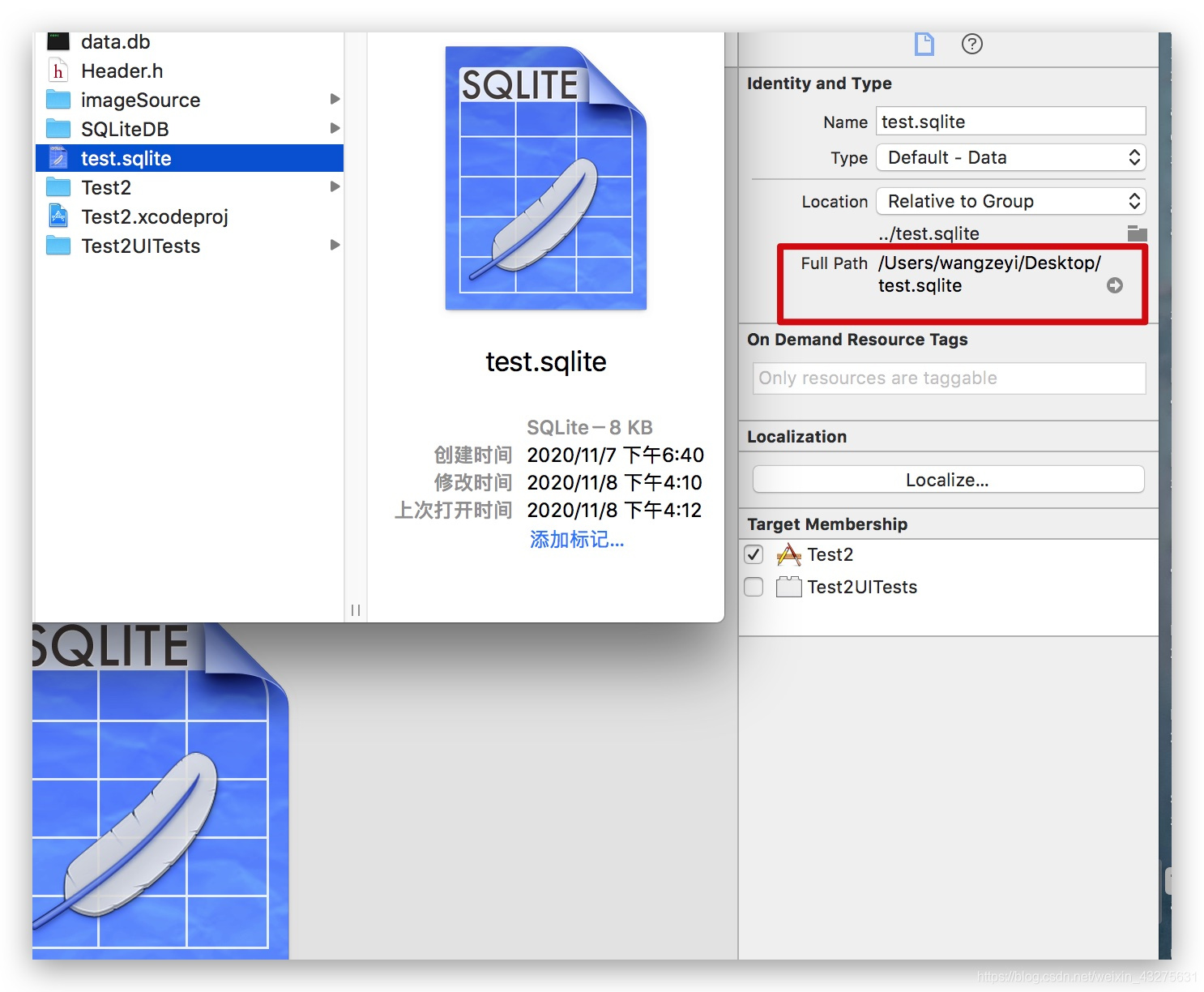Click the test.sqlite file icon in list
1204x992 pixels.
pos(58,157)
